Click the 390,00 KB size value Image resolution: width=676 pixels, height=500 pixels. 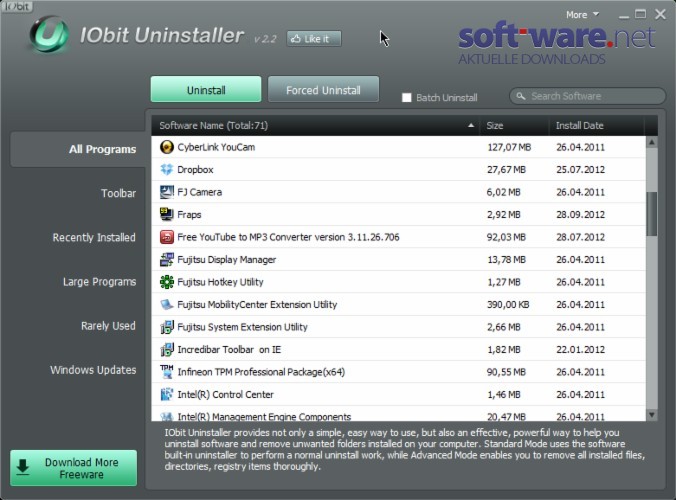508,304
